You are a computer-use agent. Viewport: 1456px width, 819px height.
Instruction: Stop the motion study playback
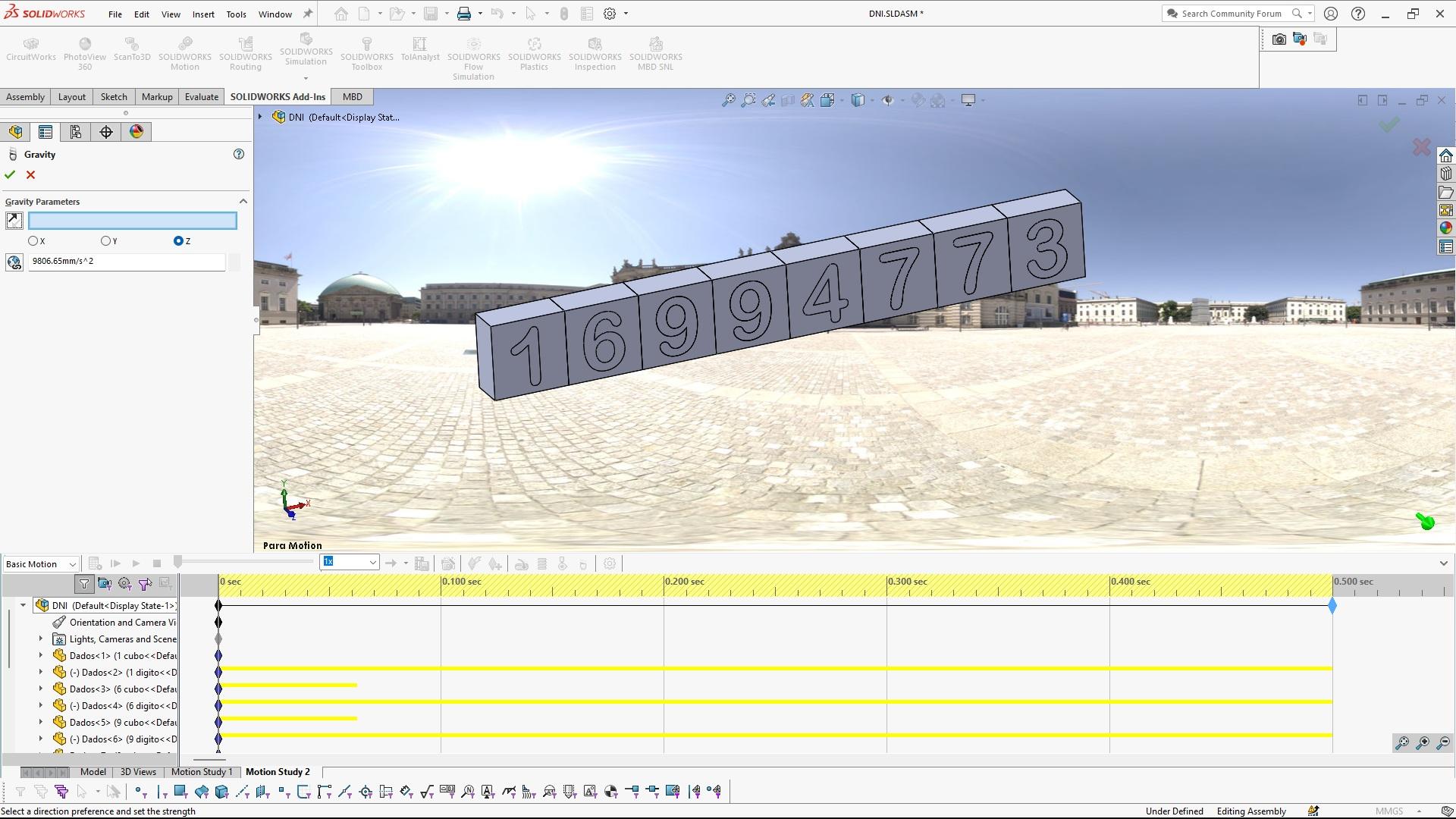coord(157,564)
